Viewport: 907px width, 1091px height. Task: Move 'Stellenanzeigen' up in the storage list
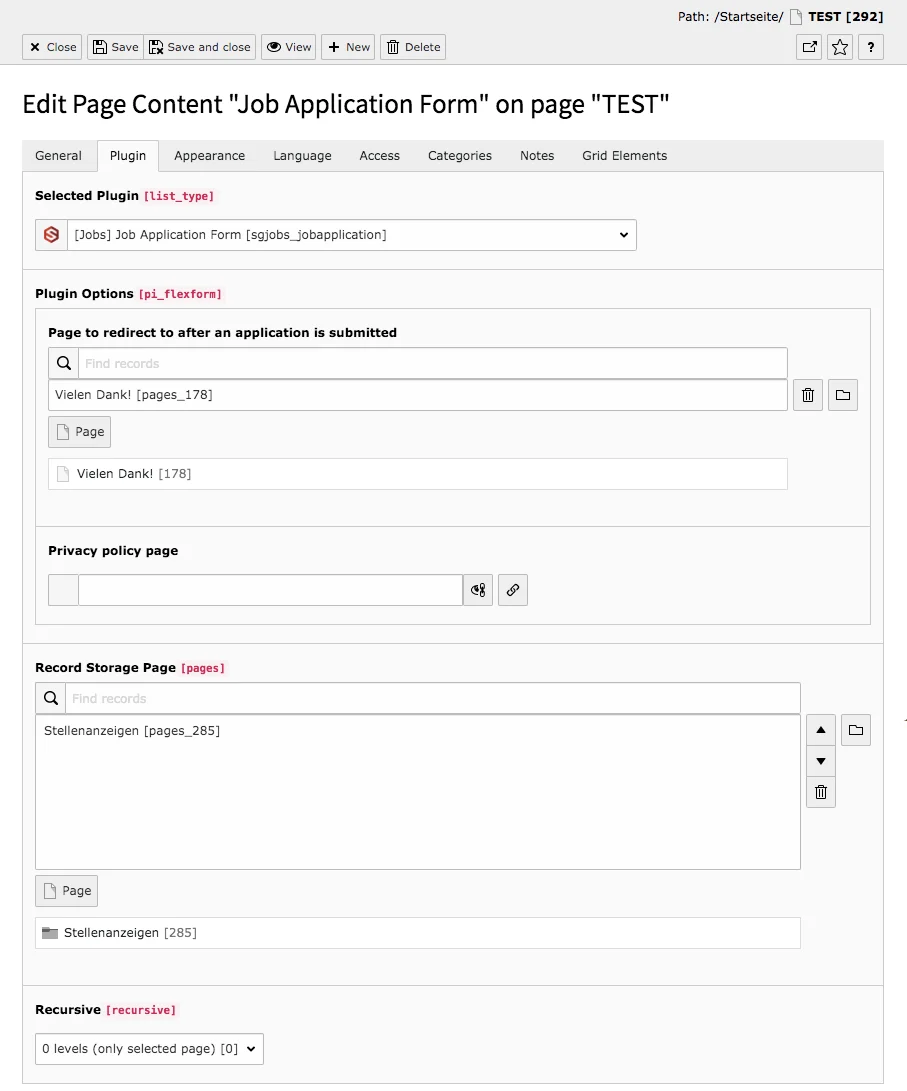820,730
